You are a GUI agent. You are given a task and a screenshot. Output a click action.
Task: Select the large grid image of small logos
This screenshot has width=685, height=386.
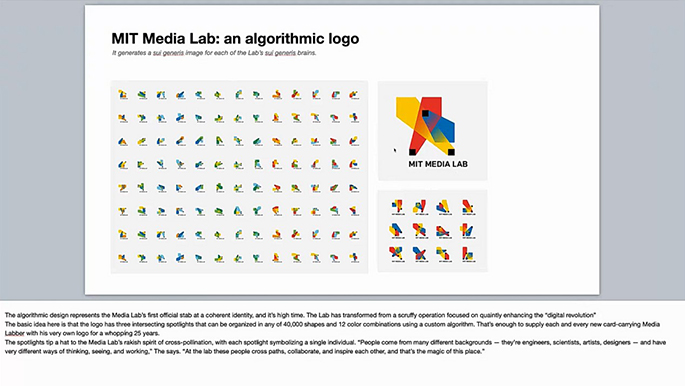(x=239, y=177)
